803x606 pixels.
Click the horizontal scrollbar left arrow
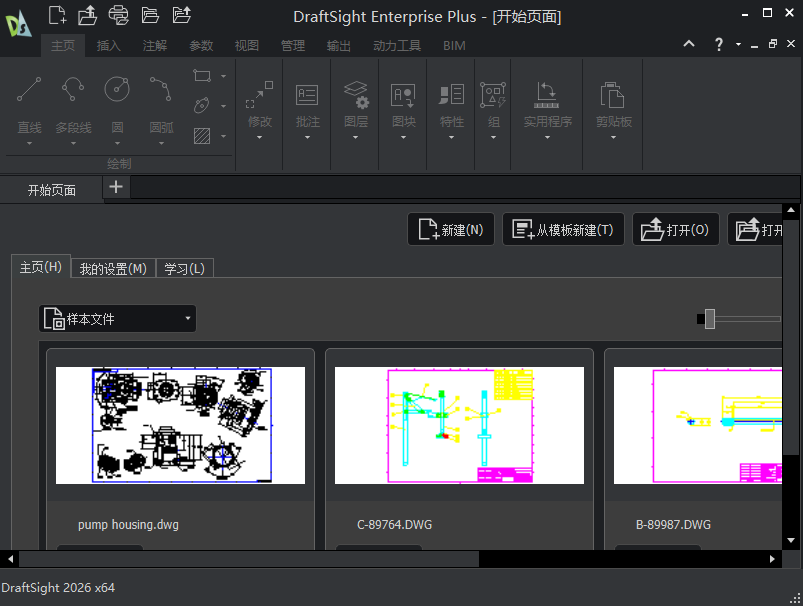tap(10, 559)
